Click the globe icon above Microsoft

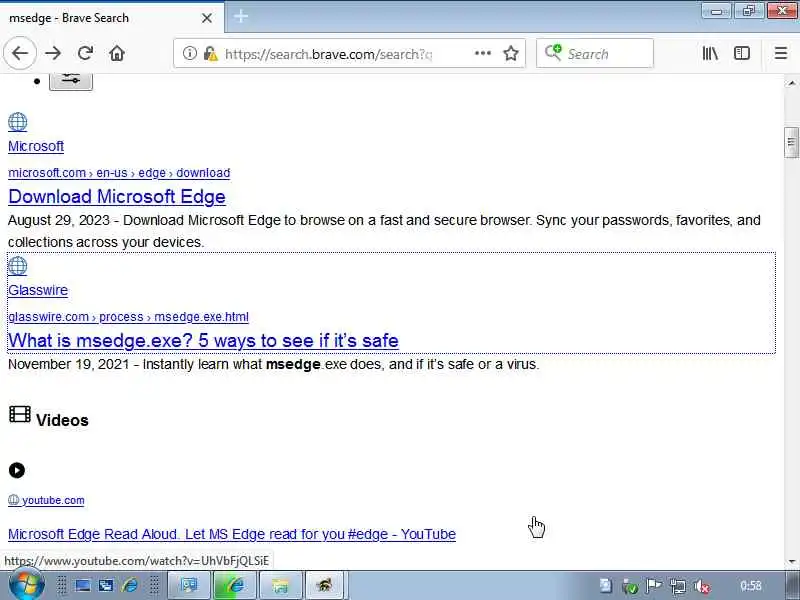(17, 122)
